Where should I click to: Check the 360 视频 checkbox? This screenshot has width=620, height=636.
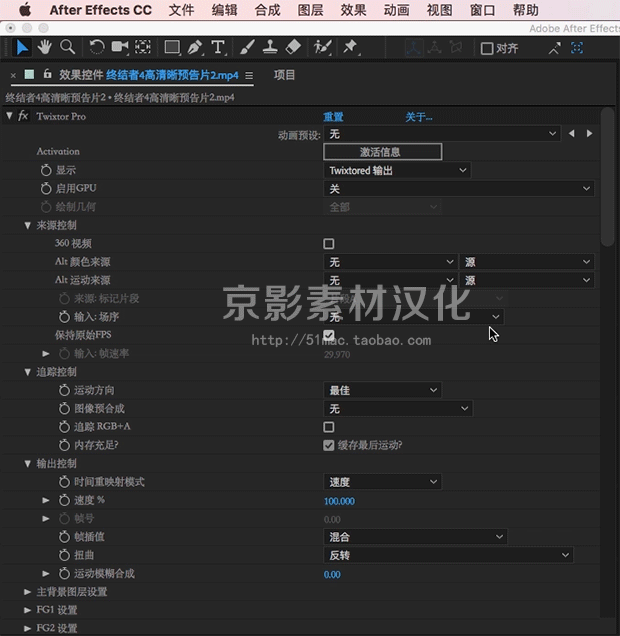(329, 244)
